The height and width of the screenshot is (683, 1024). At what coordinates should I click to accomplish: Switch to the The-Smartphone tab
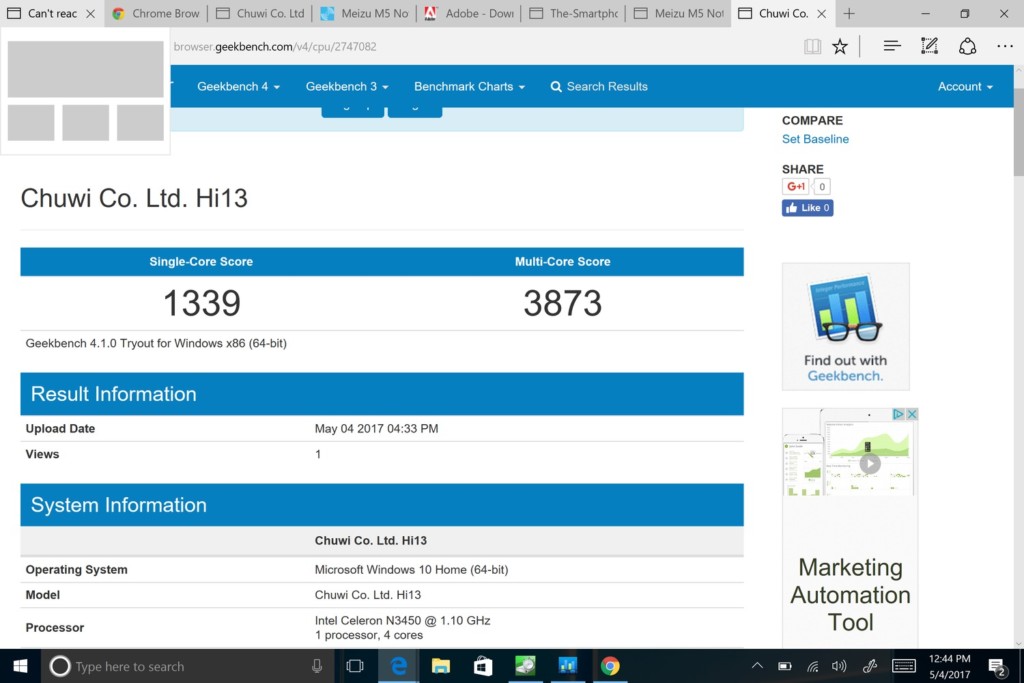[573, 13]
